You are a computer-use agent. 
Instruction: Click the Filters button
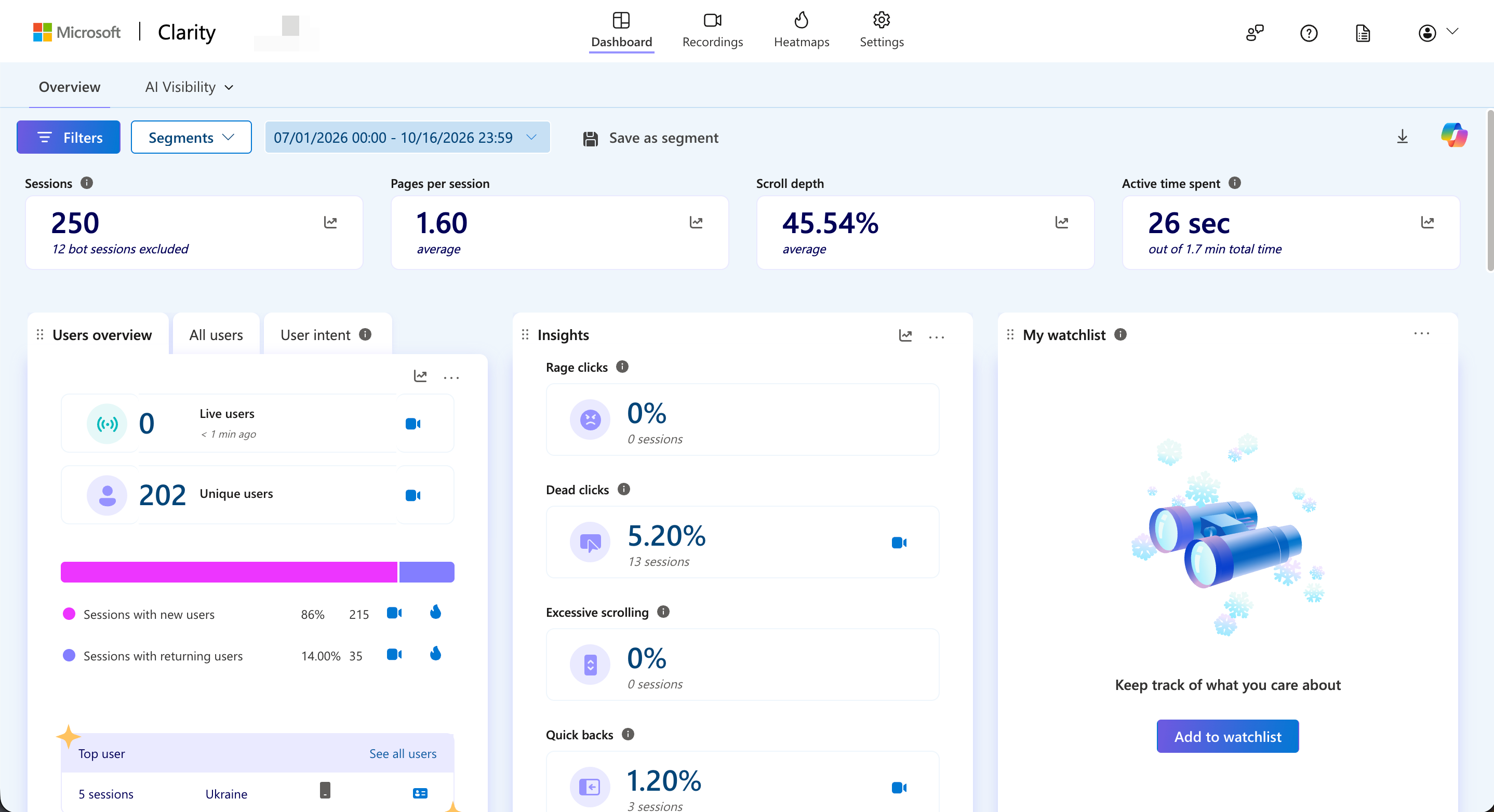click(69, 138)
